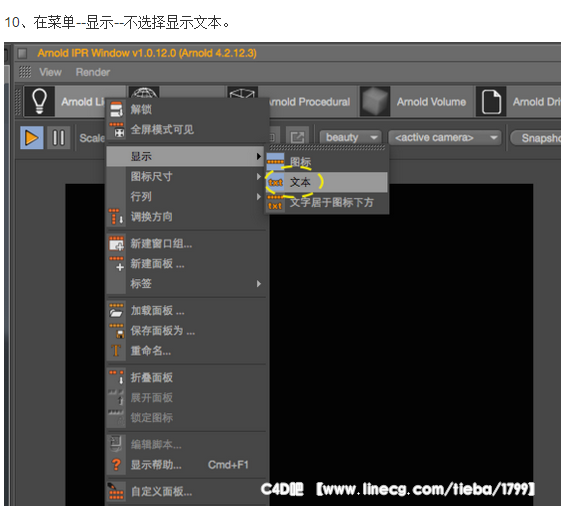Click the 调换方向 icon
The height and width of the screenshot is (506, 561).
116,216
